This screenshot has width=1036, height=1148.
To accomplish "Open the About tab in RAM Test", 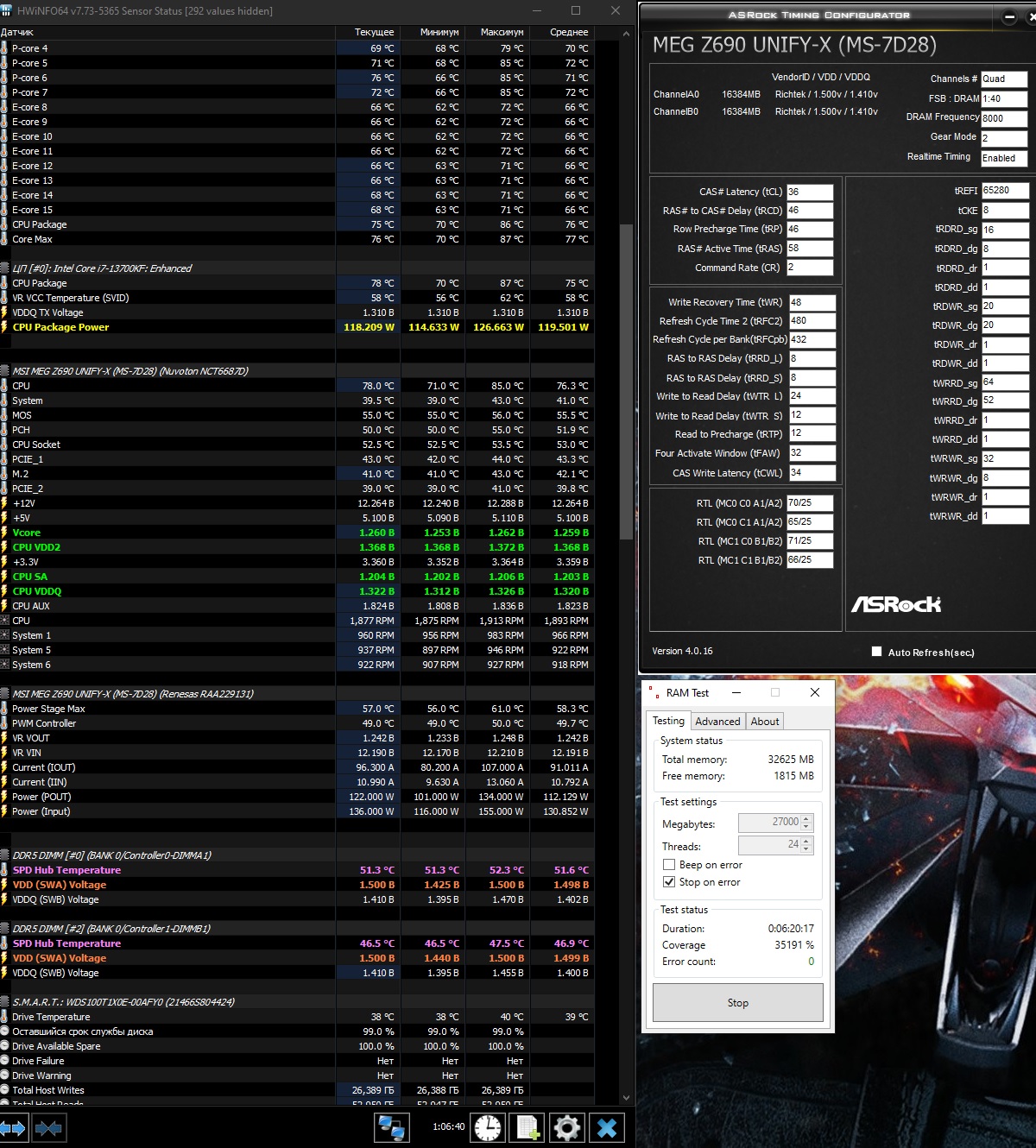I will pyautogui.click(x=765, y=722).
